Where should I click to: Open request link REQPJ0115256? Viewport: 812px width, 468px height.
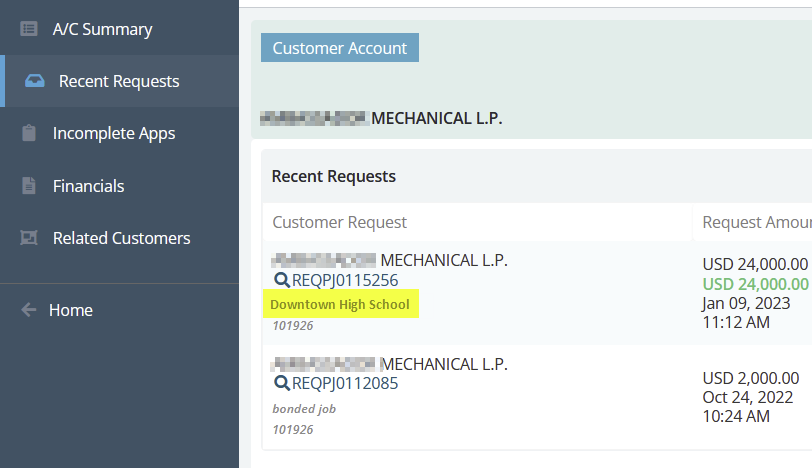coord(345,280)
